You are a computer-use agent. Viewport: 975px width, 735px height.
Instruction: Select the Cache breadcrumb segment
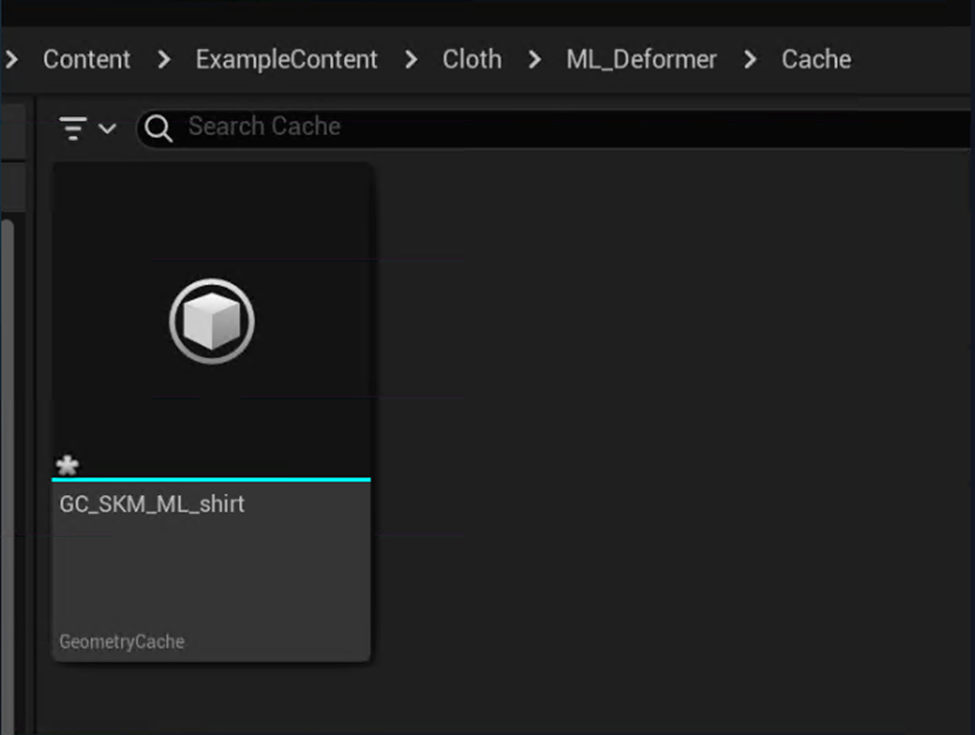point(816,60)
